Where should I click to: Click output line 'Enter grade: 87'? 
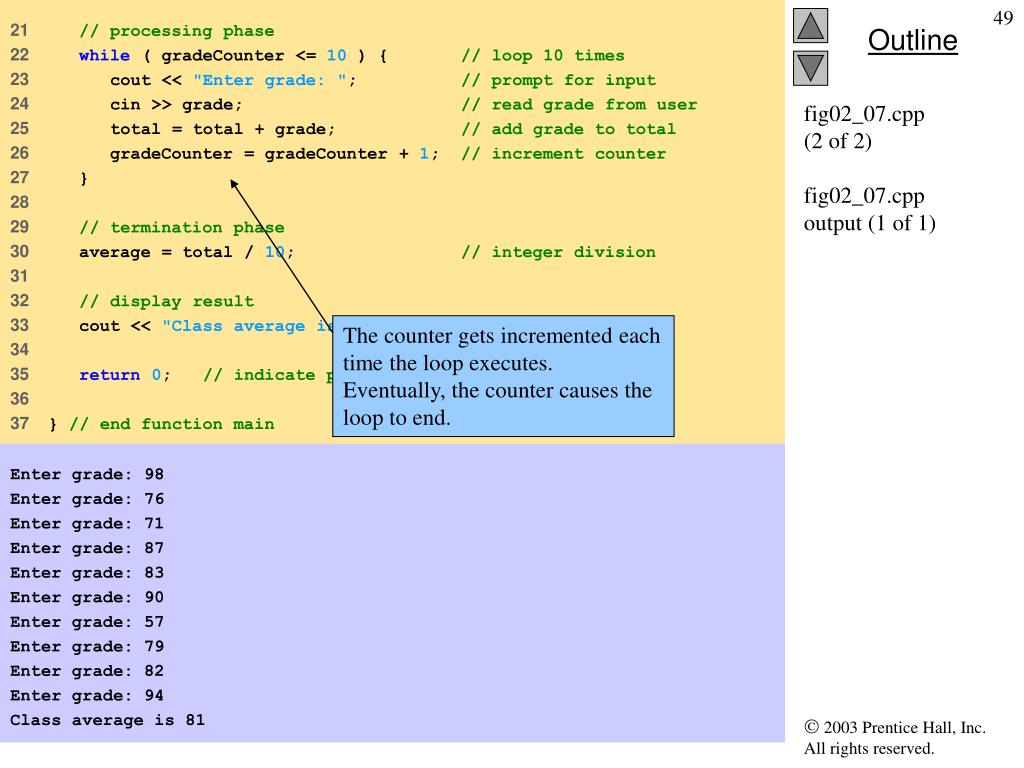pyautogui.click(x=87, y=549)
